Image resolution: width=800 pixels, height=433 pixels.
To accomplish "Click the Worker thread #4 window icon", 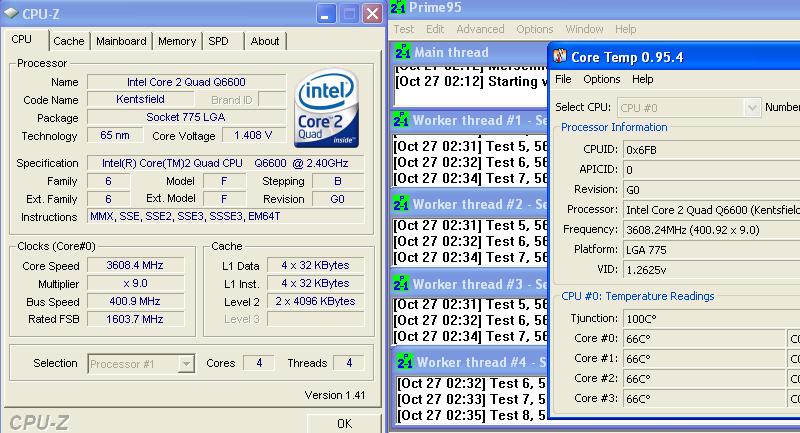I will point(405,361).
